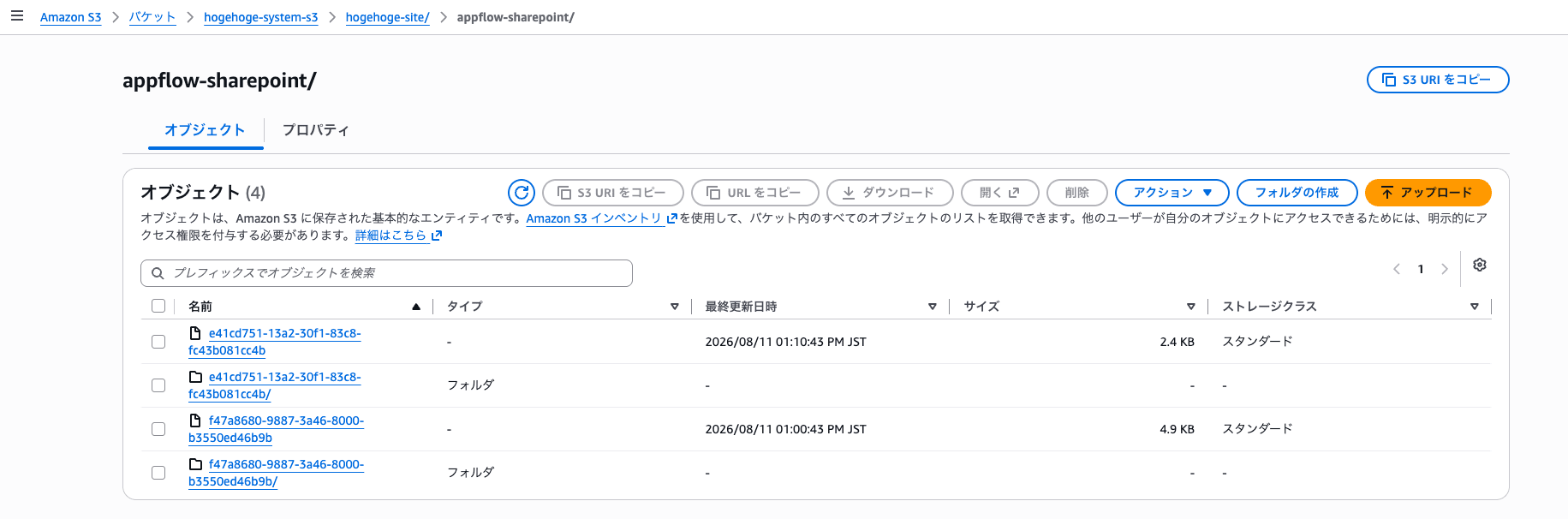Open file object f47a8680-...b3550ed46b9b

tap(276, 429)
